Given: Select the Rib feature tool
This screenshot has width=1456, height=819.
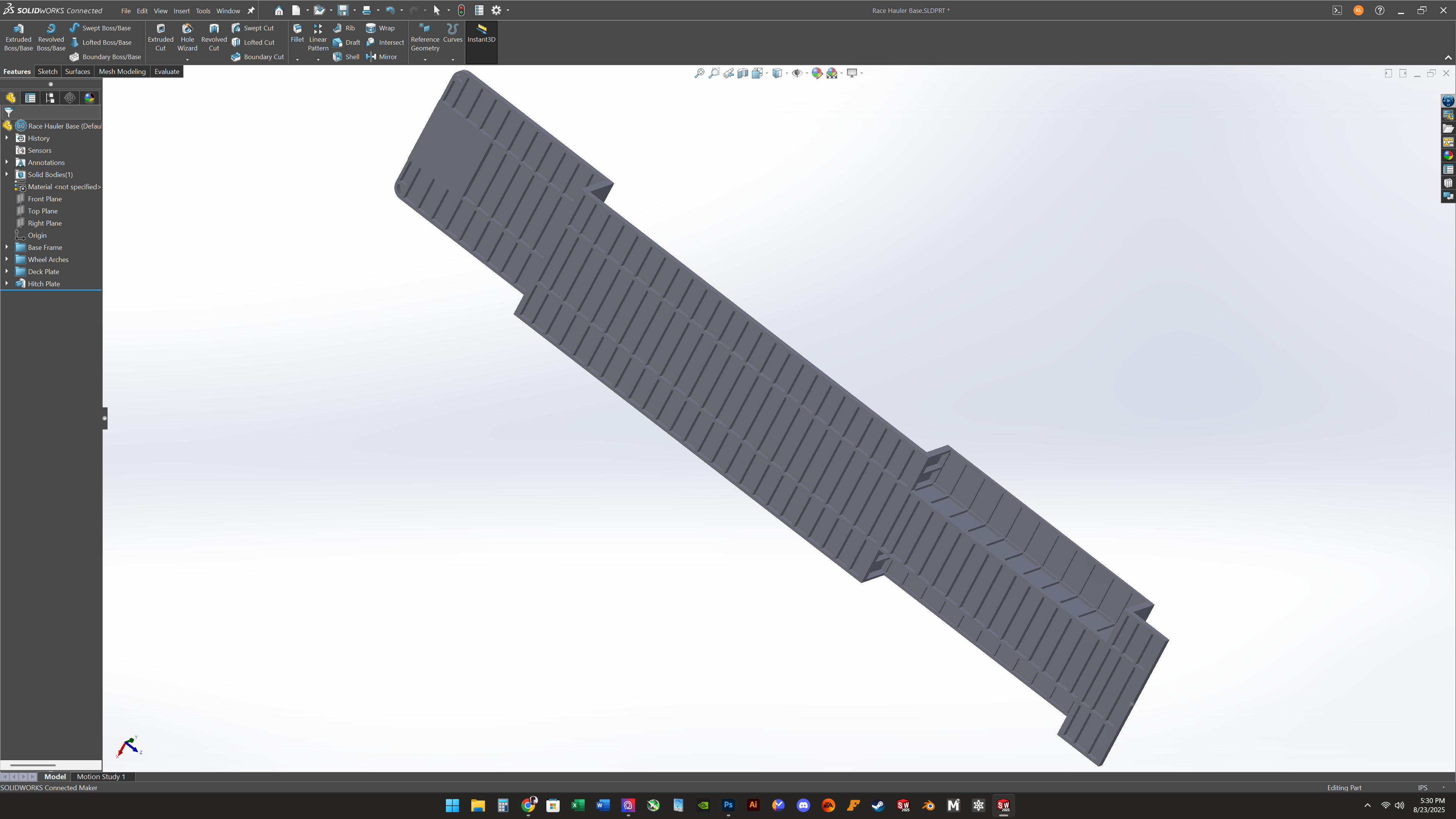Looking at the screenshot, I should pyautogui.click(x=344, y=28).
